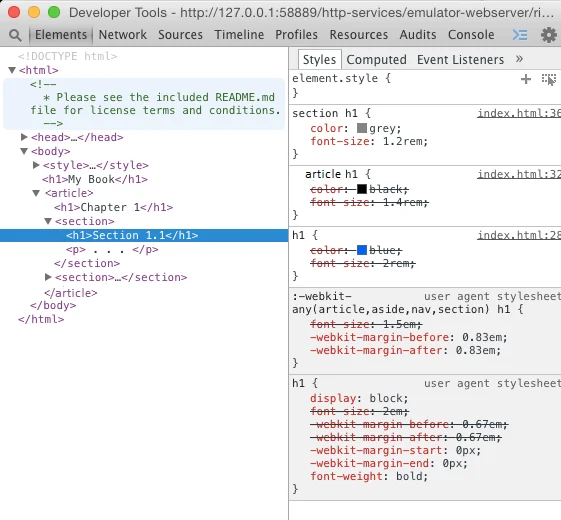Expand the head node triangle
Viewport: 561px width, 520px height.
click(24, 137)
